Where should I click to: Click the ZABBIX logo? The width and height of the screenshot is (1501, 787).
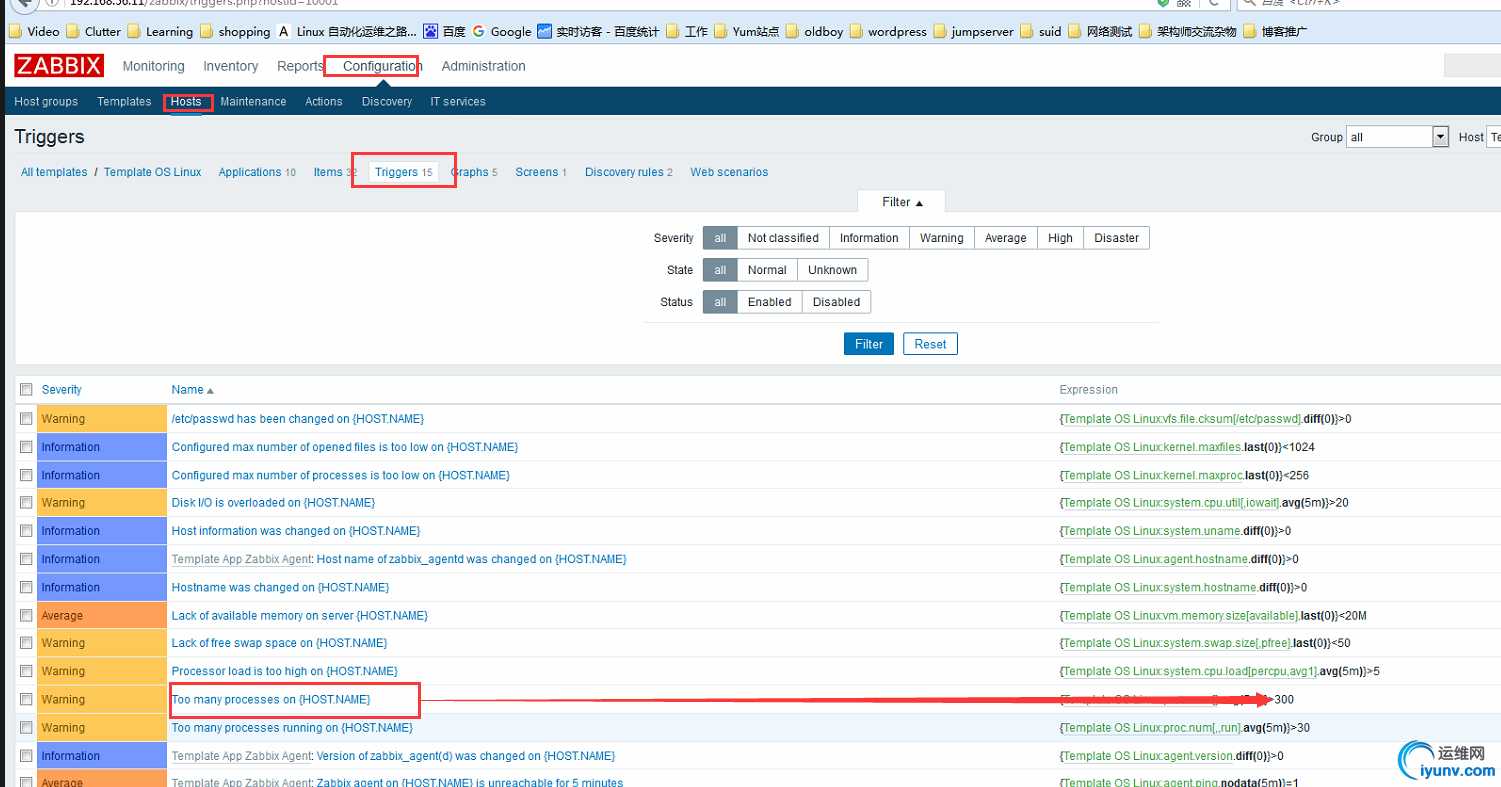click(59, 66)
